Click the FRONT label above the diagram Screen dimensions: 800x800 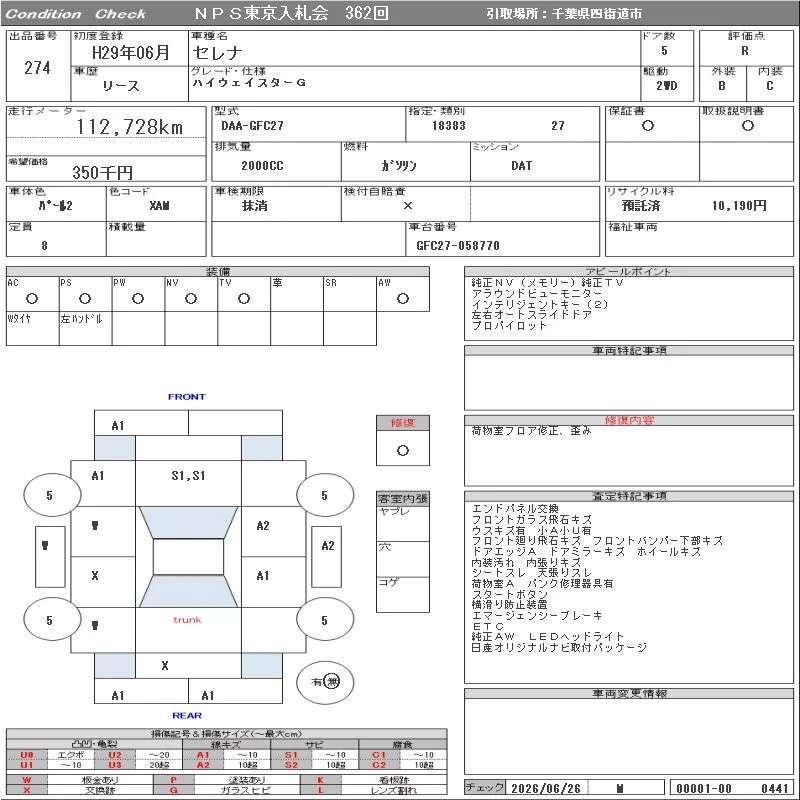[187, 396]
